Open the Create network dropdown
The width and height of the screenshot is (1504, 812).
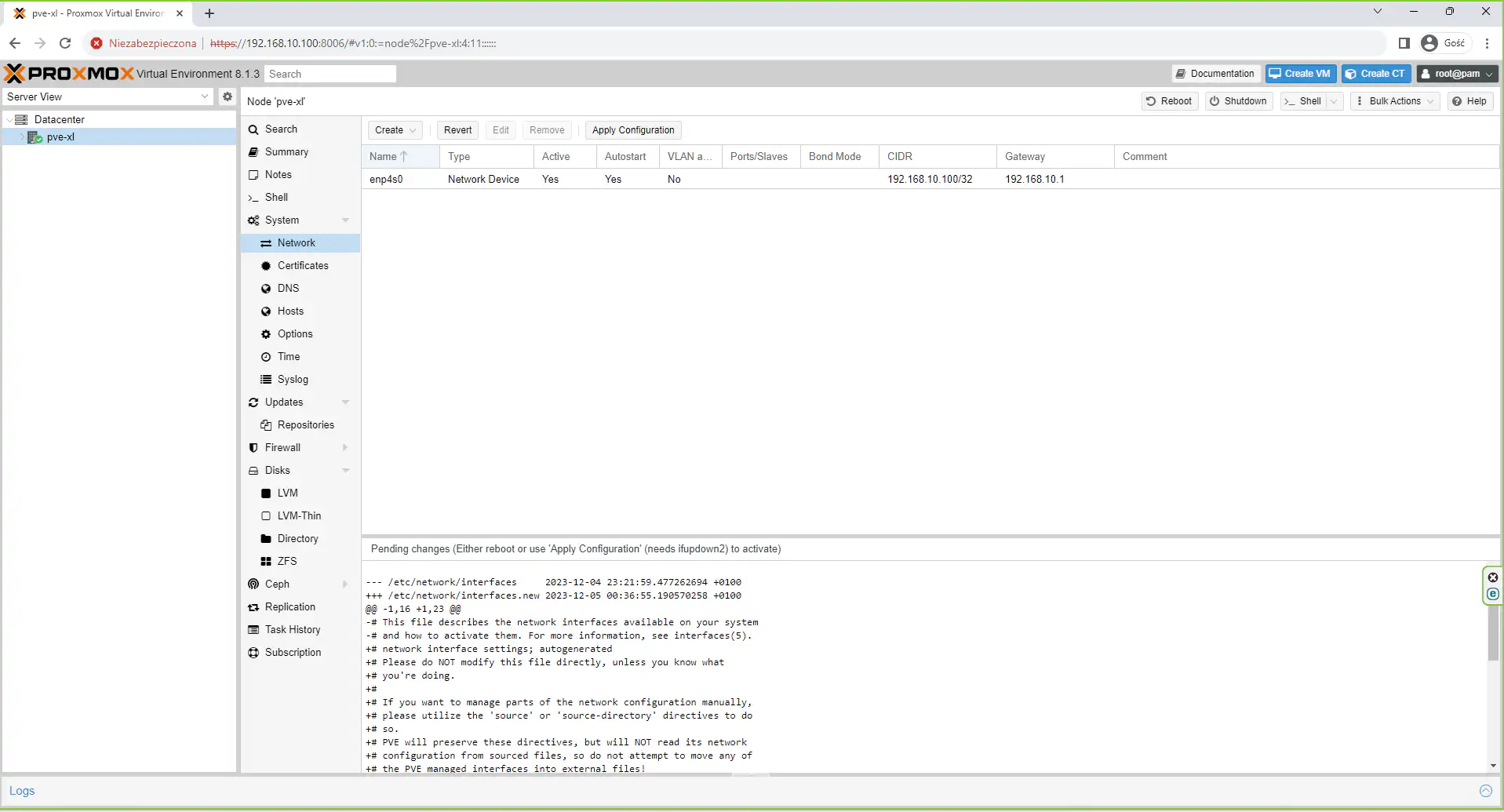pos(395,130)
